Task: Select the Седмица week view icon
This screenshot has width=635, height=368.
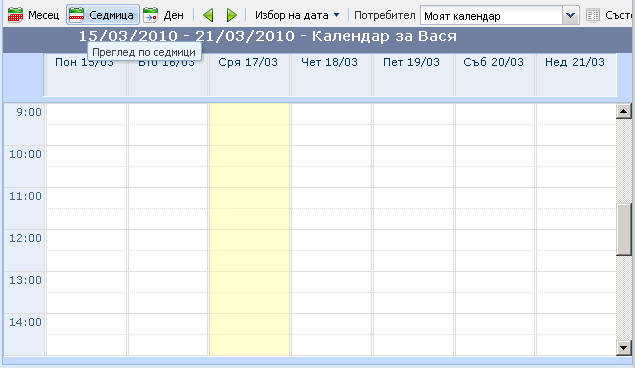Action: (76, 15)
